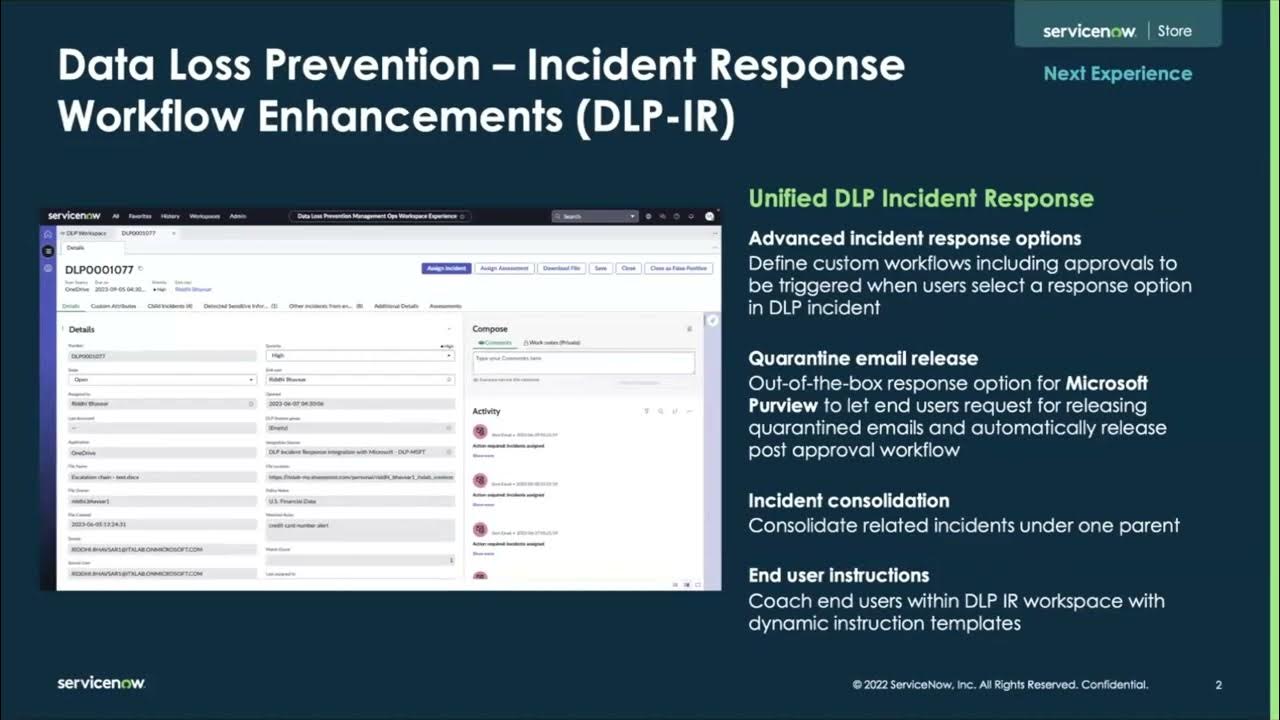
Task: Open the more options icon in Activity panel
Action: pos(689,411)
